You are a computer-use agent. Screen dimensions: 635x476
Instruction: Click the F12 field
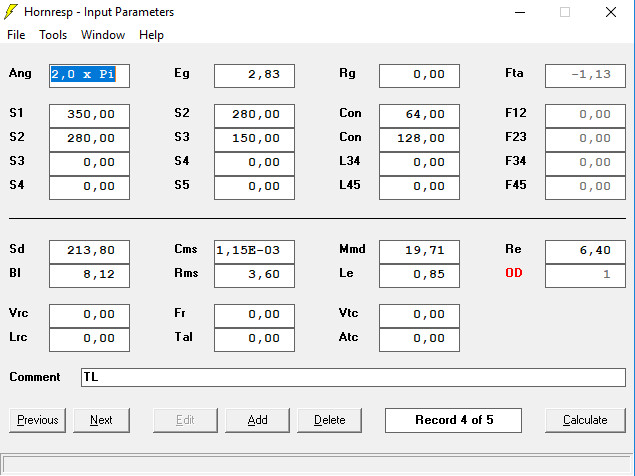pos(585,116)
